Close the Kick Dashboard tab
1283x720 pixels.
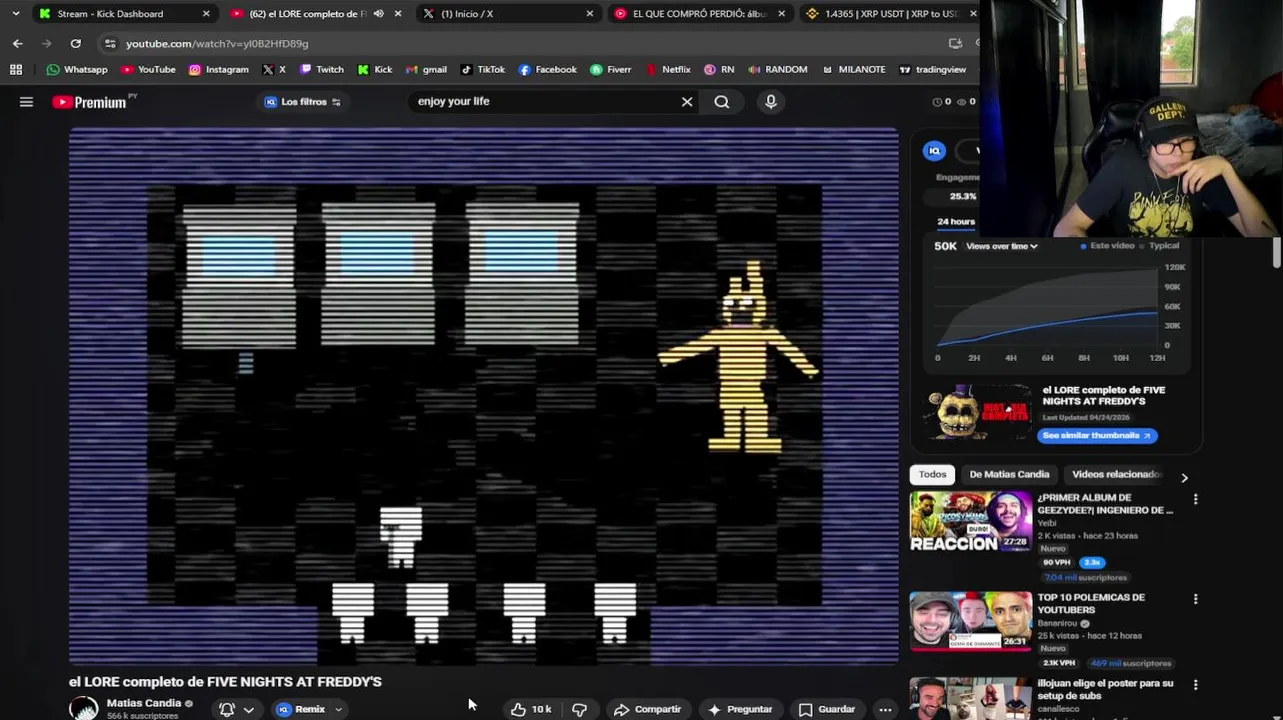pyautogui.click(x=206, y=14)
